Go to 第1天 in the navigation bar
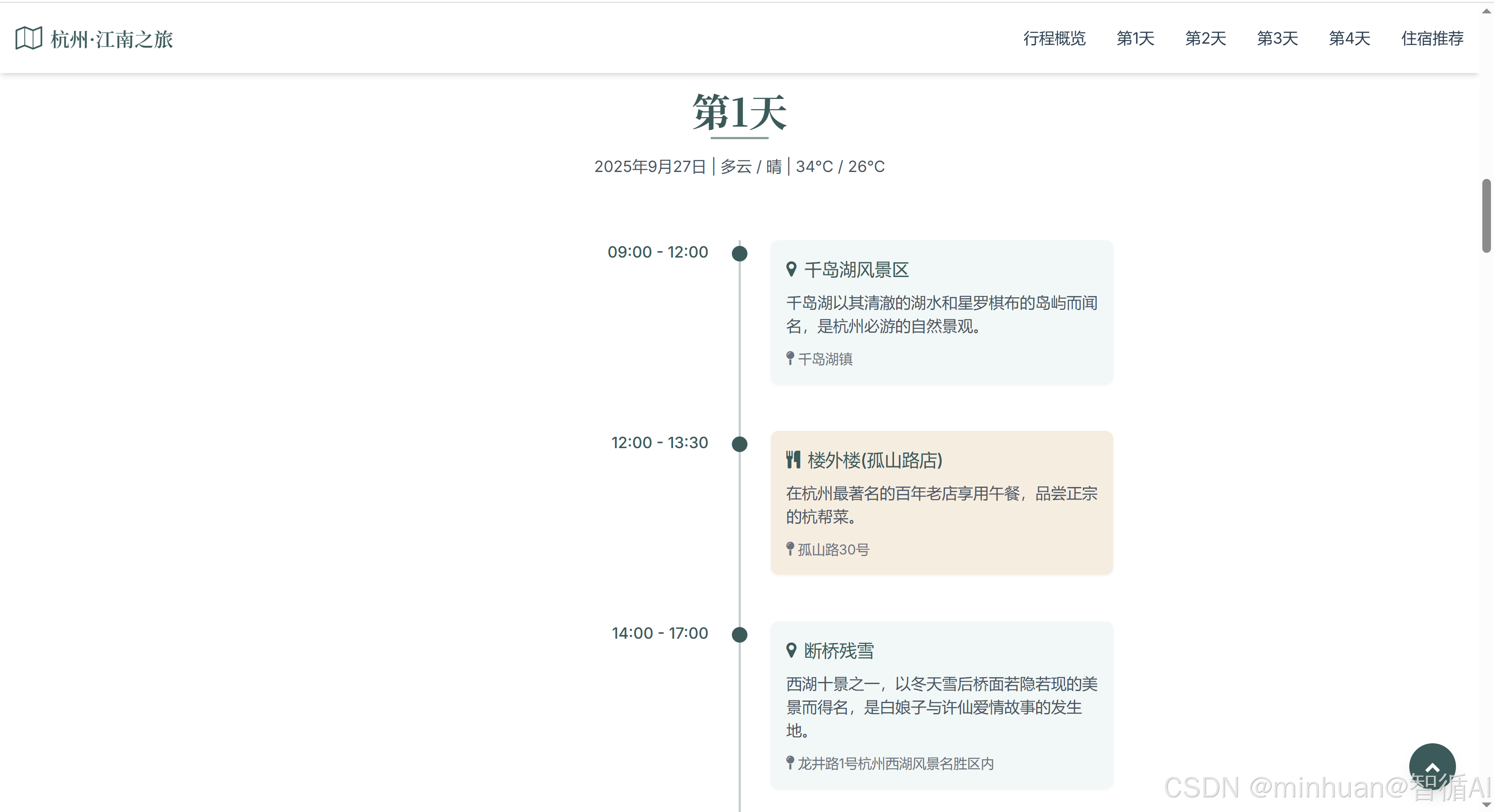Screen dimensions: 1494x812 pyautogui.click(x=1135, y=38)
